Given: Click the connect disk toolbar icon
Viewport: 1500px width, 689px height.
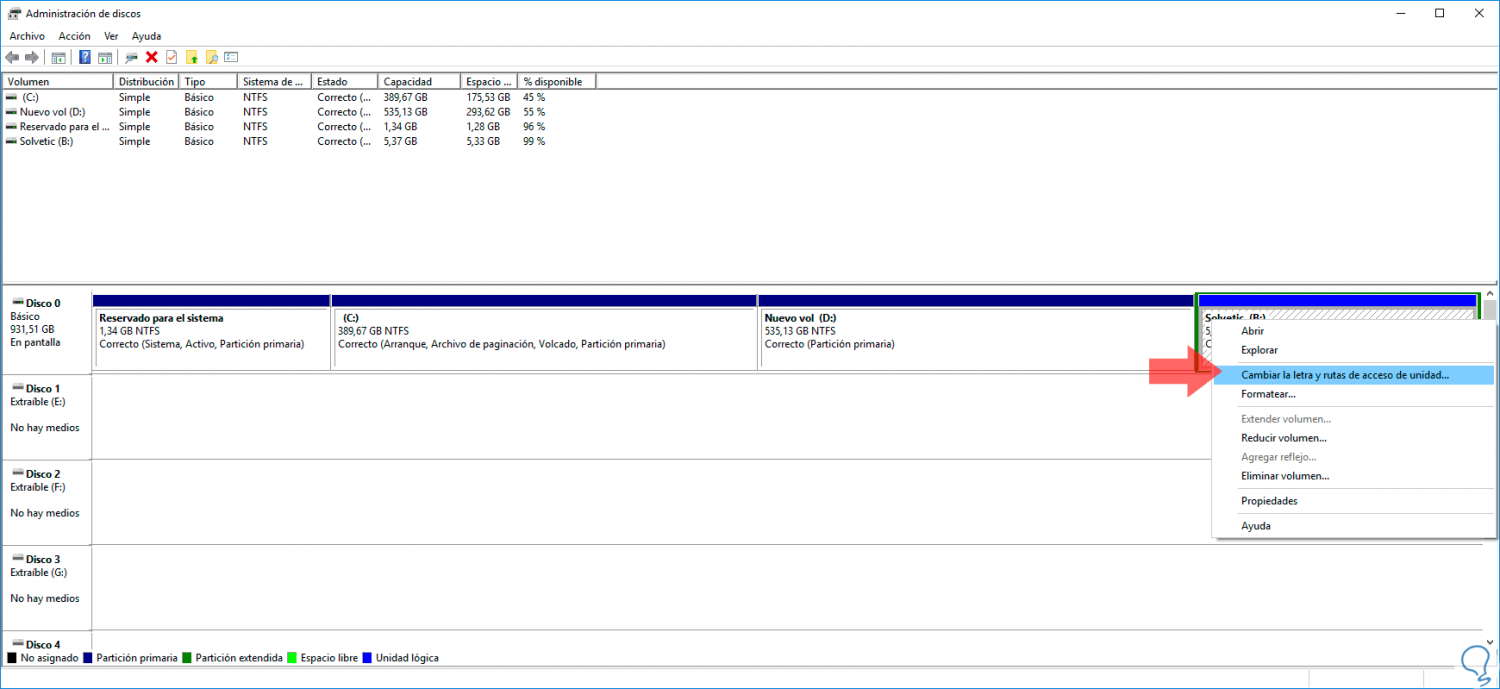Looking at the screenshot, I should (x=131, y=57).
